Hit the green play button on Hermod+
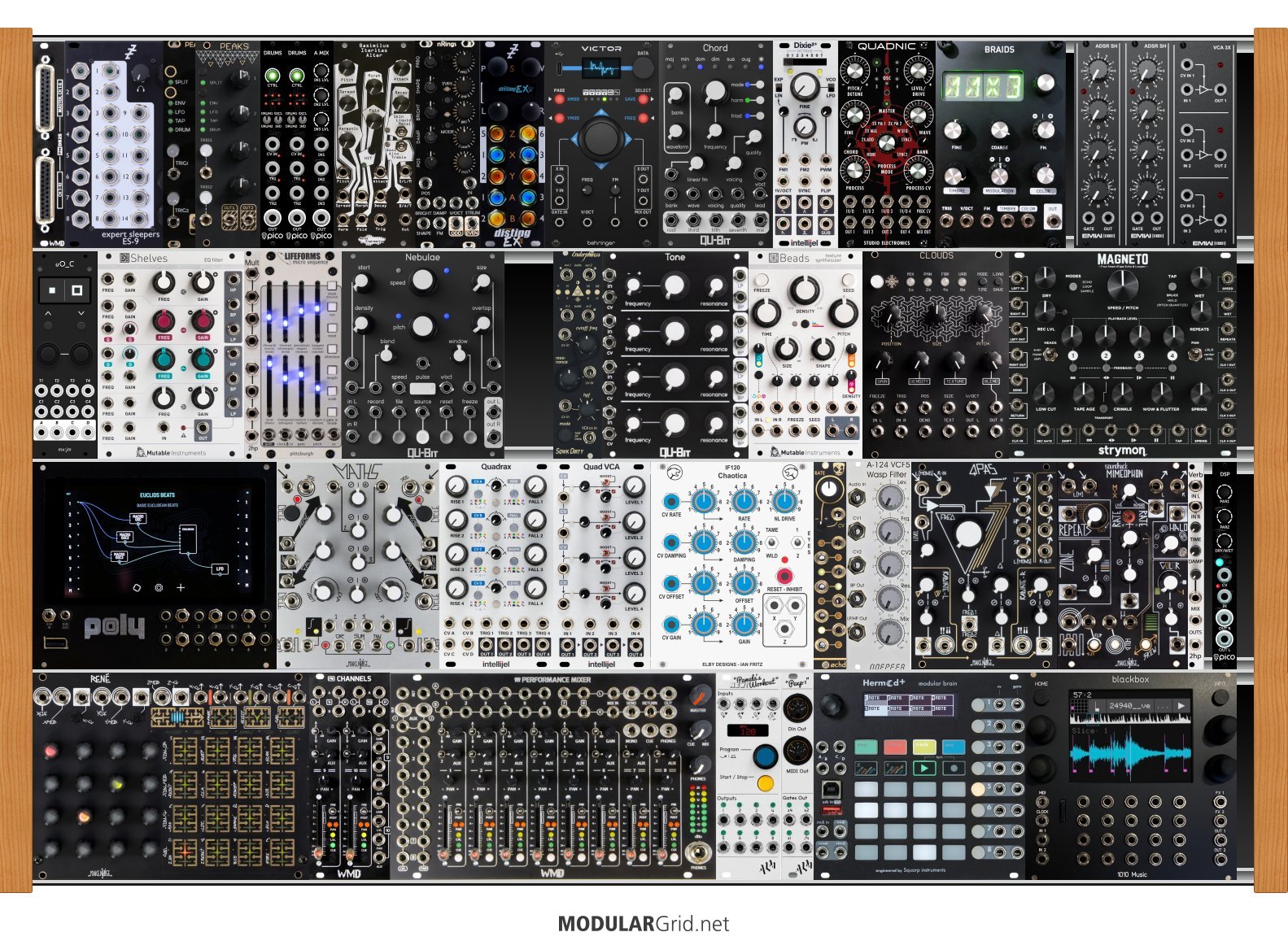Screen dimensions: 1288x941 (924, 768)
